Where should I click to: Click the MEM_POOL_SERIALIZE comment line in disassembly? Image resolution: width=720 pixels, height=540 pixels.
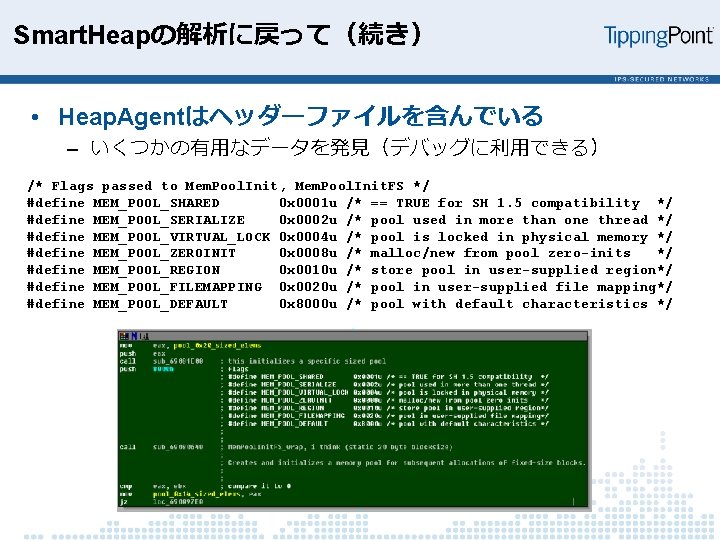click(x=388, y=384)
